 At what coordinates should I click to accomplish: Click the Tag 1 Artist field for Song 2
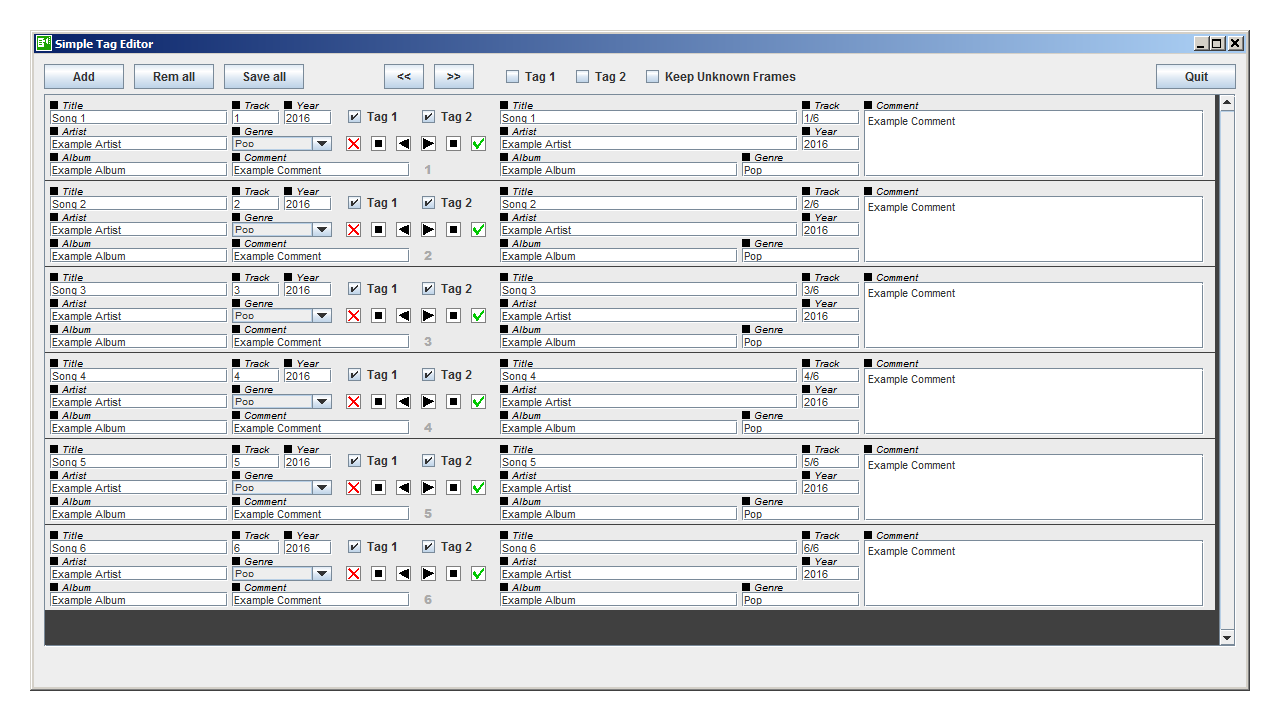pyautogui.click(x=139, y=230)
